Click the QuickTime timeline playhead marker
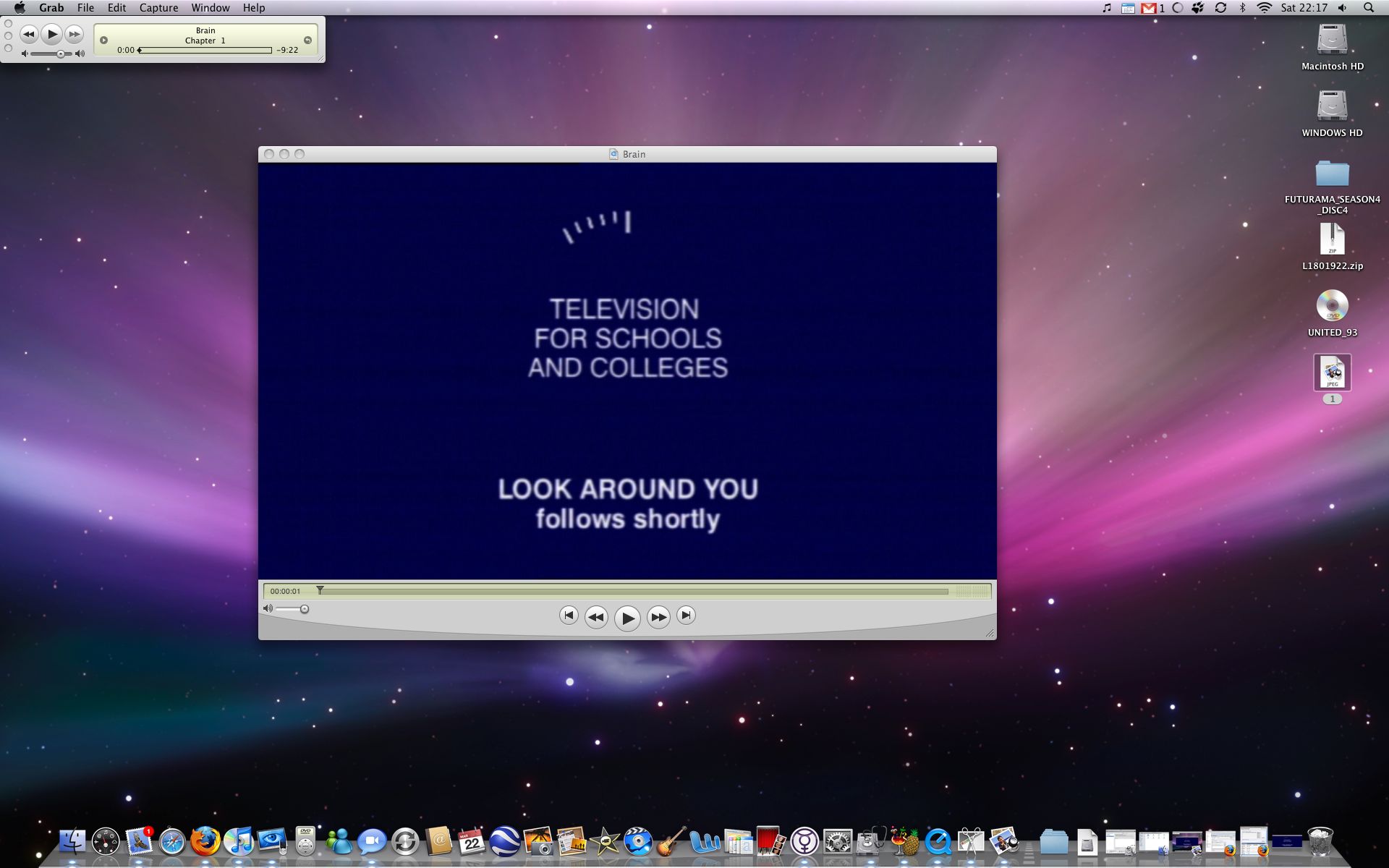 tap(320, 590)
